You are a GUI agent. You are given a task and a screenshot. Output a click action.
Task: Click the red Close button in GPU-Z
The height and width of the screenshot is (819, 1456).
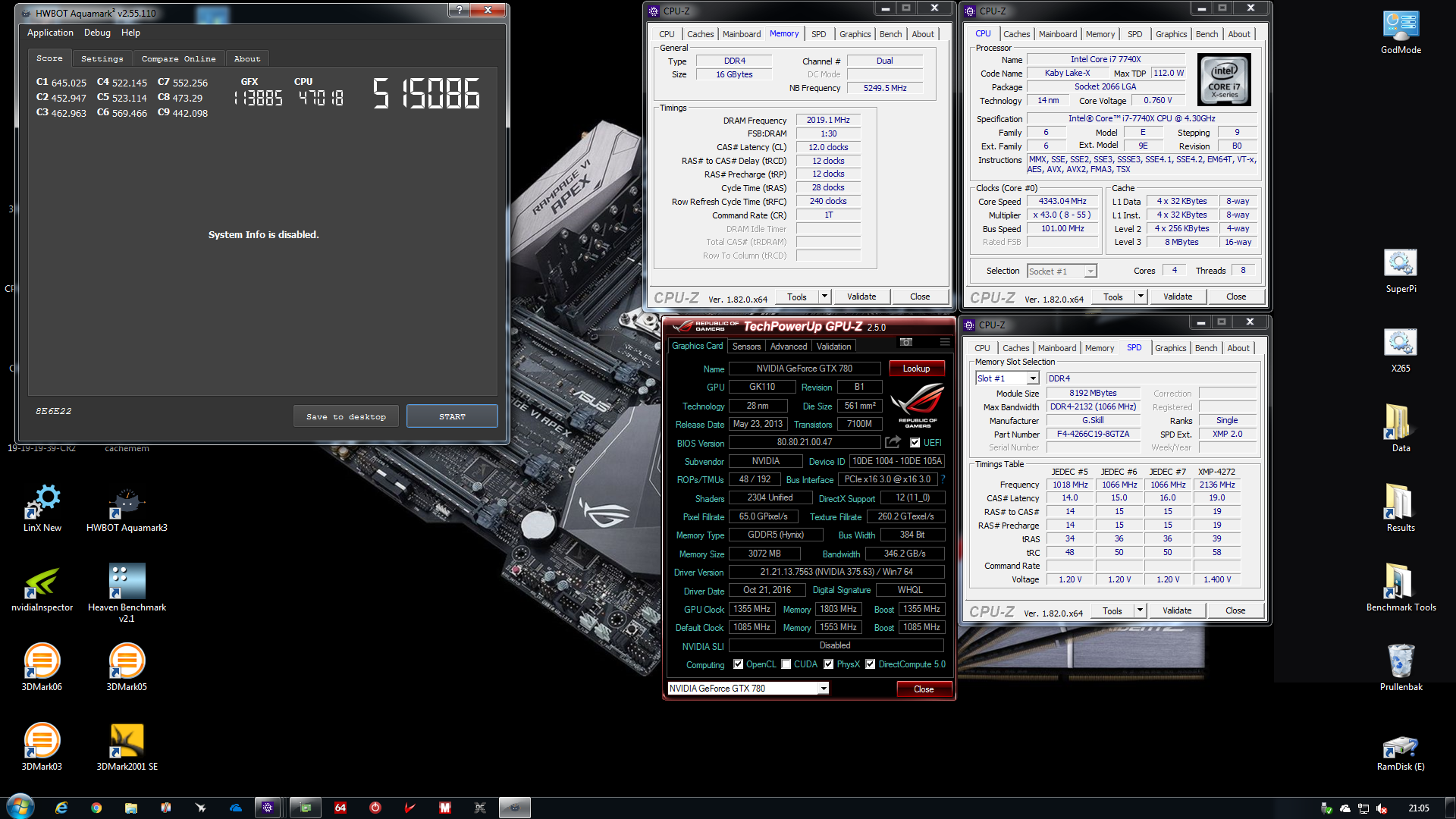tap(924, 689)
